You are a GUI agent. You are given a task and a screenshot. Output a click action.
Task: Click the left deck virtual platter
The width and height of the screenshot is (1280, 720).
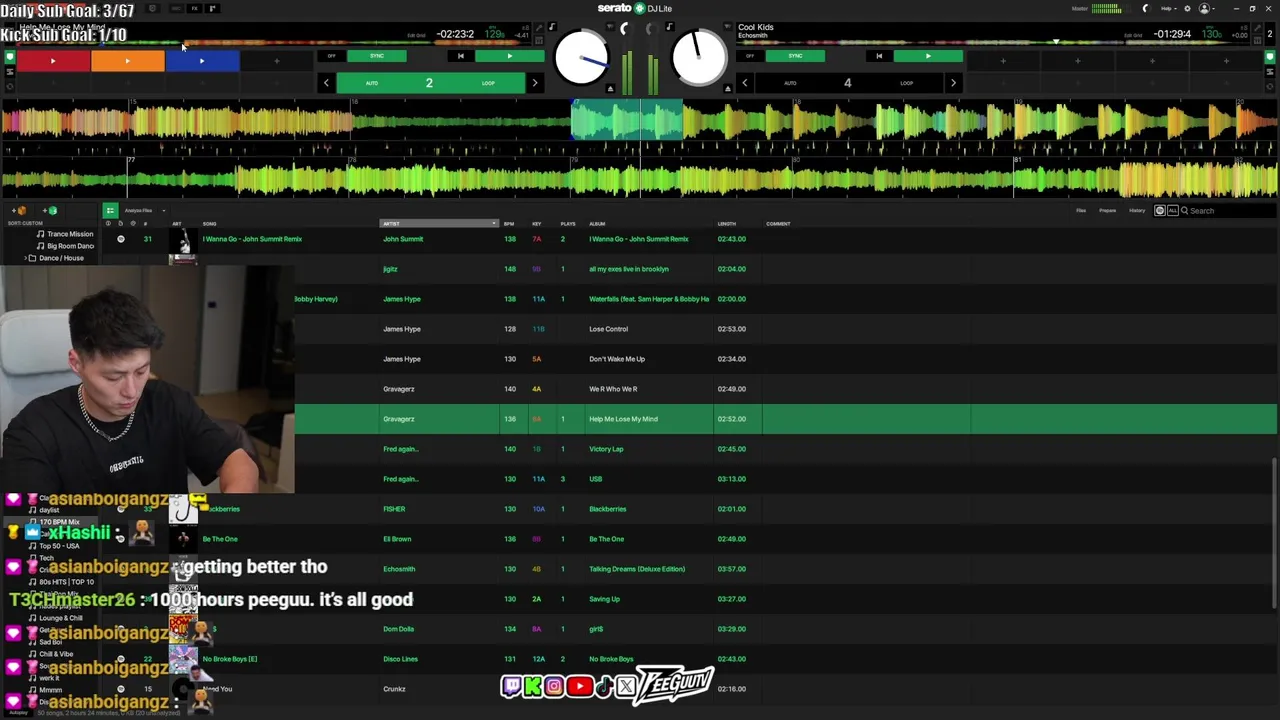point(581,59)
